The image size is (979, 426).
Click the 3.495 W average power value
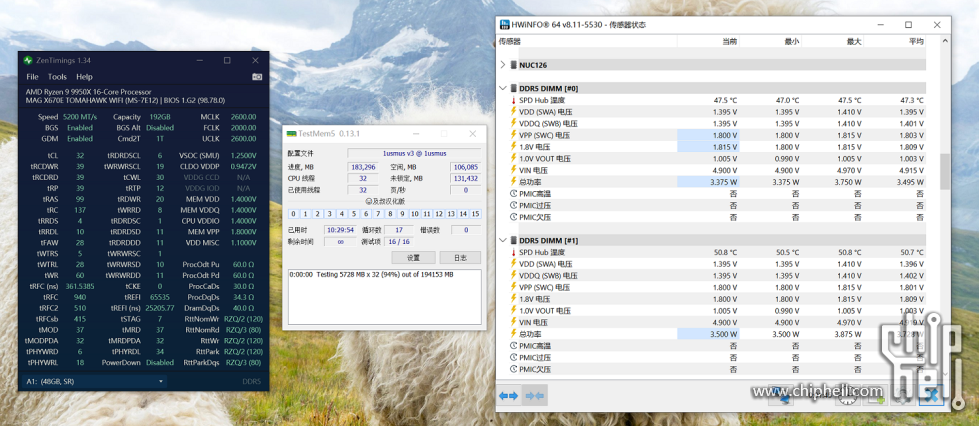point(910,182)
